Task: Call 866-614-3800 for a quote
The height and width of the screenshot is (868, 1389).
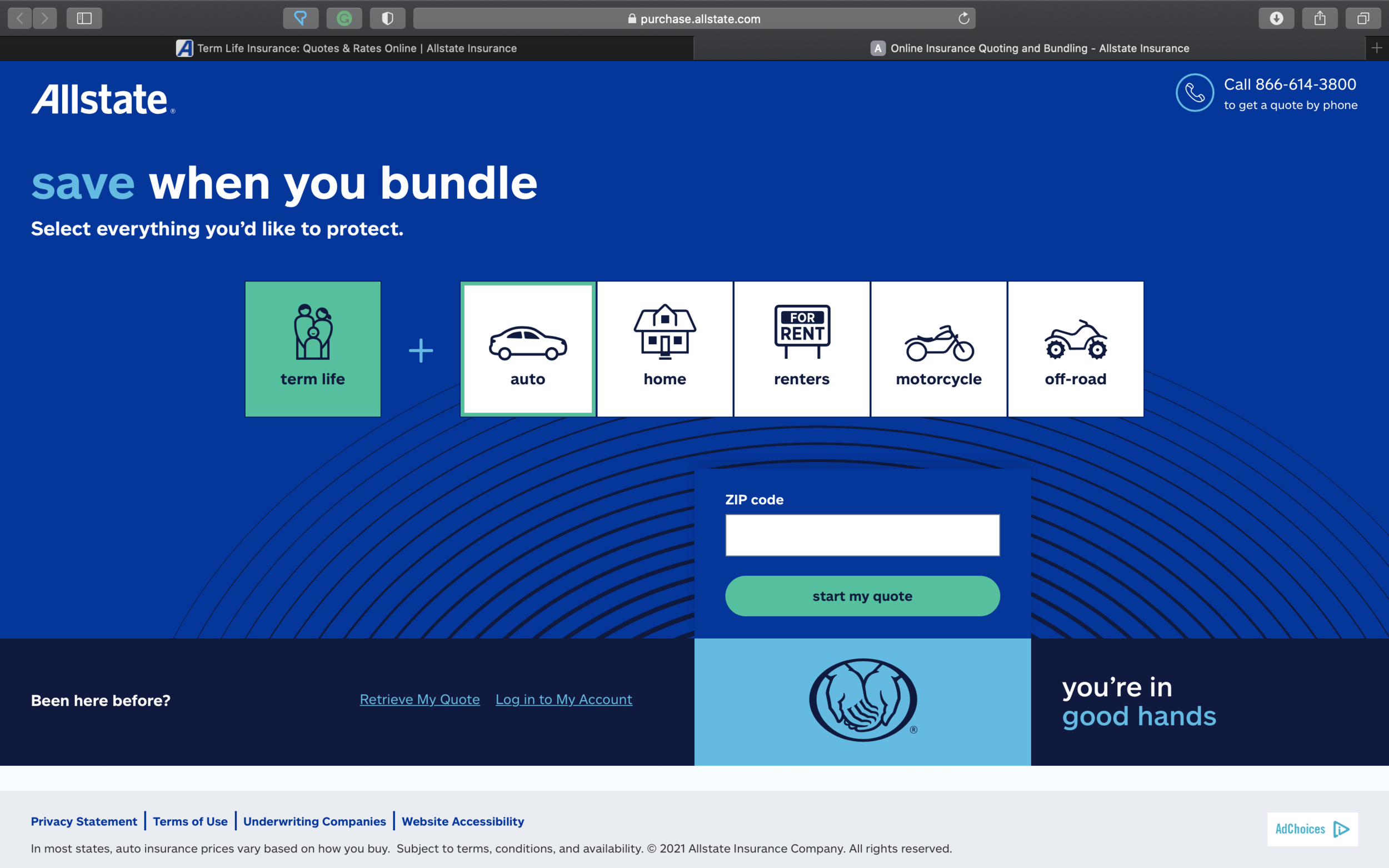Action: [1290, 84]
